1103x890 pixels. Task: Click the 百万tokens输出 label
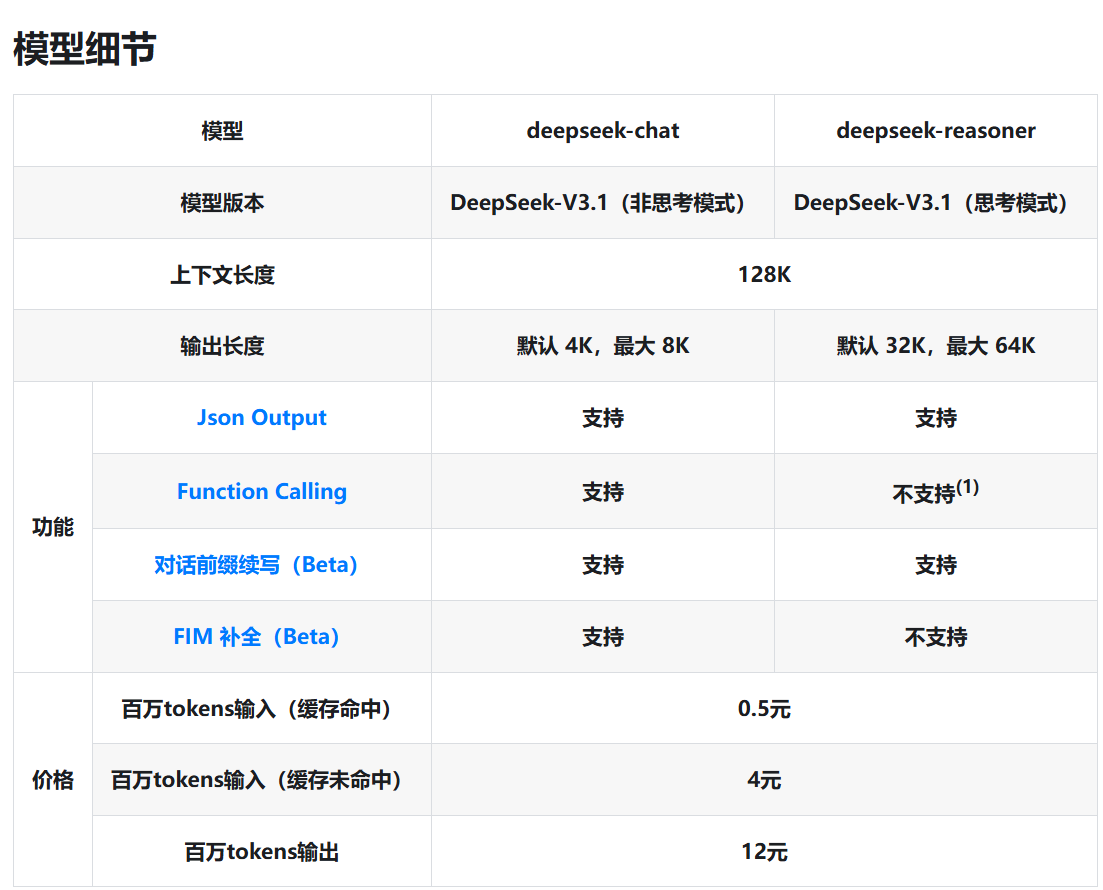262,852
